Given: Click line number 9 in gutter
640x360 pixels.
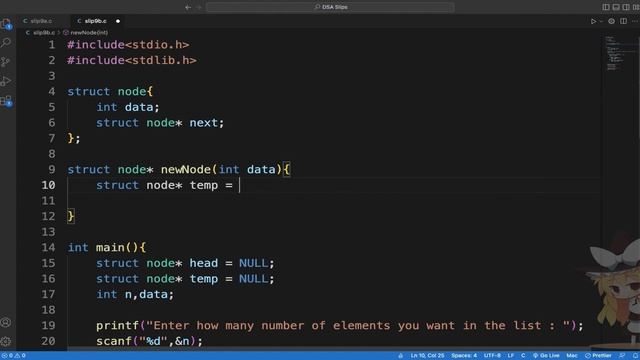Looking at the screenshot, I should click(51, 170).
